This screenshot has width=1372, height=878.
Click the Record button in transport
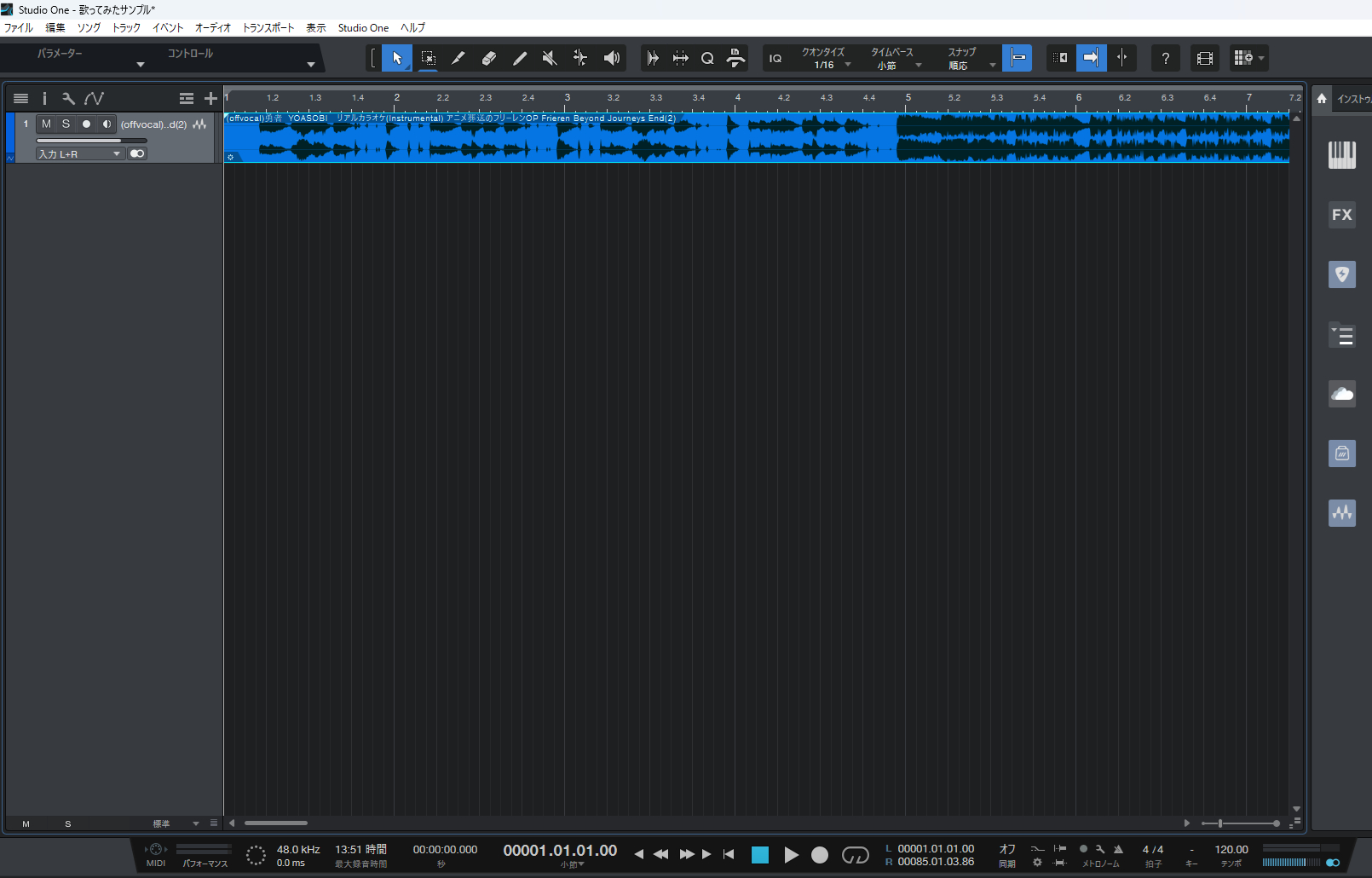819,855
